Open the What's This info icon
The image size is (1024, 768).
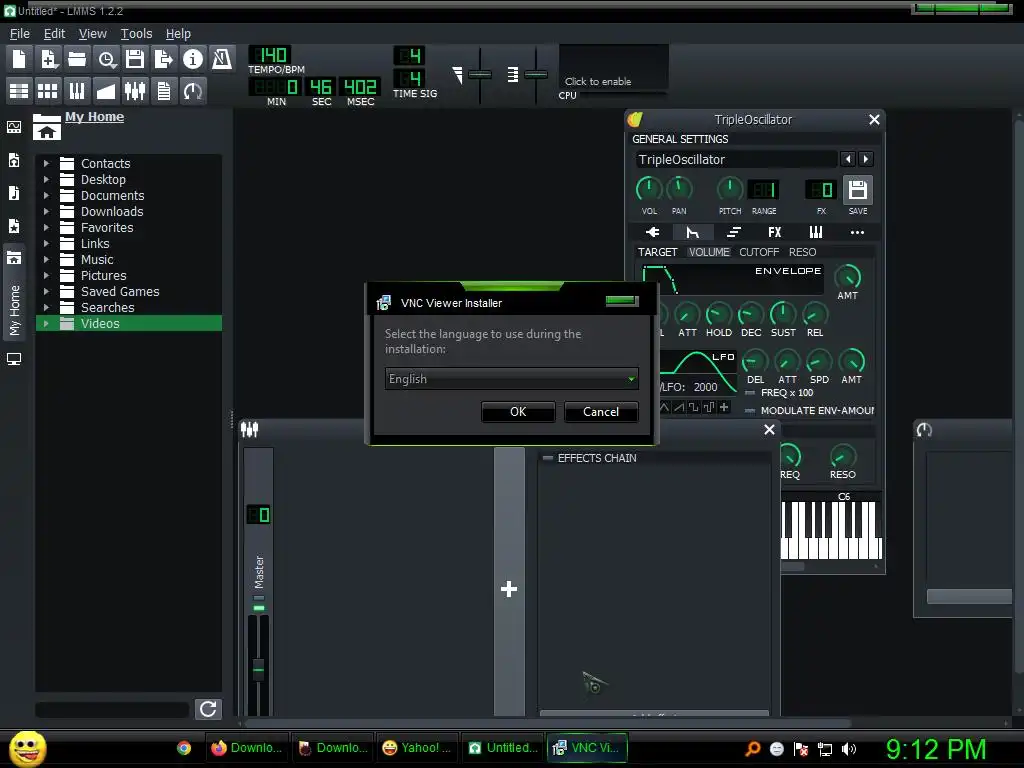193,59
